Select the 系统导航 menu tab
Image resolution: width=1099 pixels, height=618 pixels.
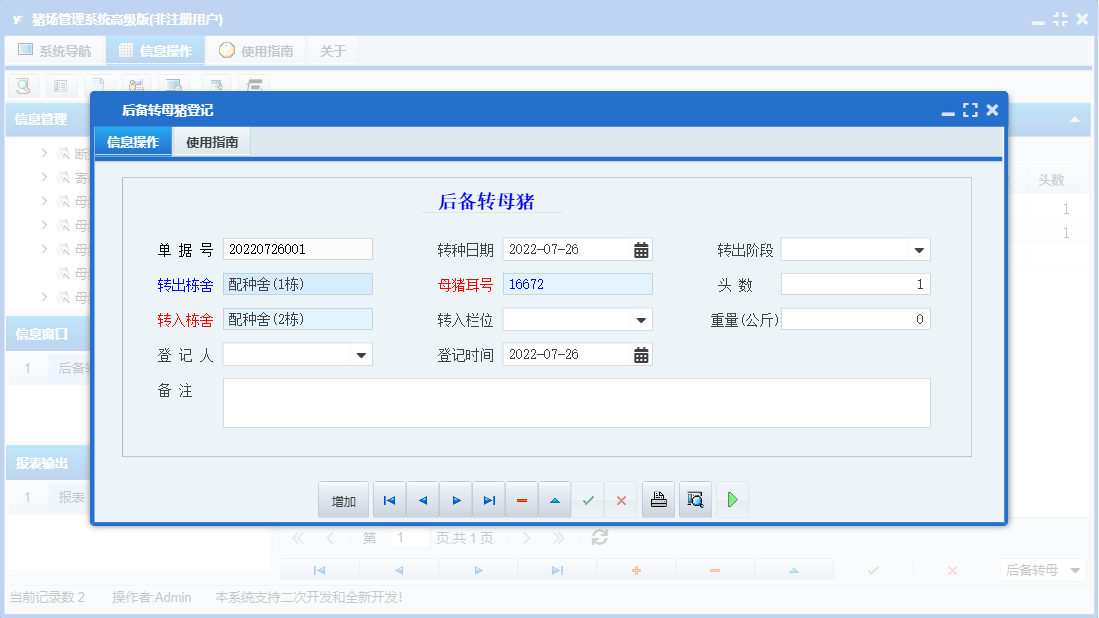[55, 49]
